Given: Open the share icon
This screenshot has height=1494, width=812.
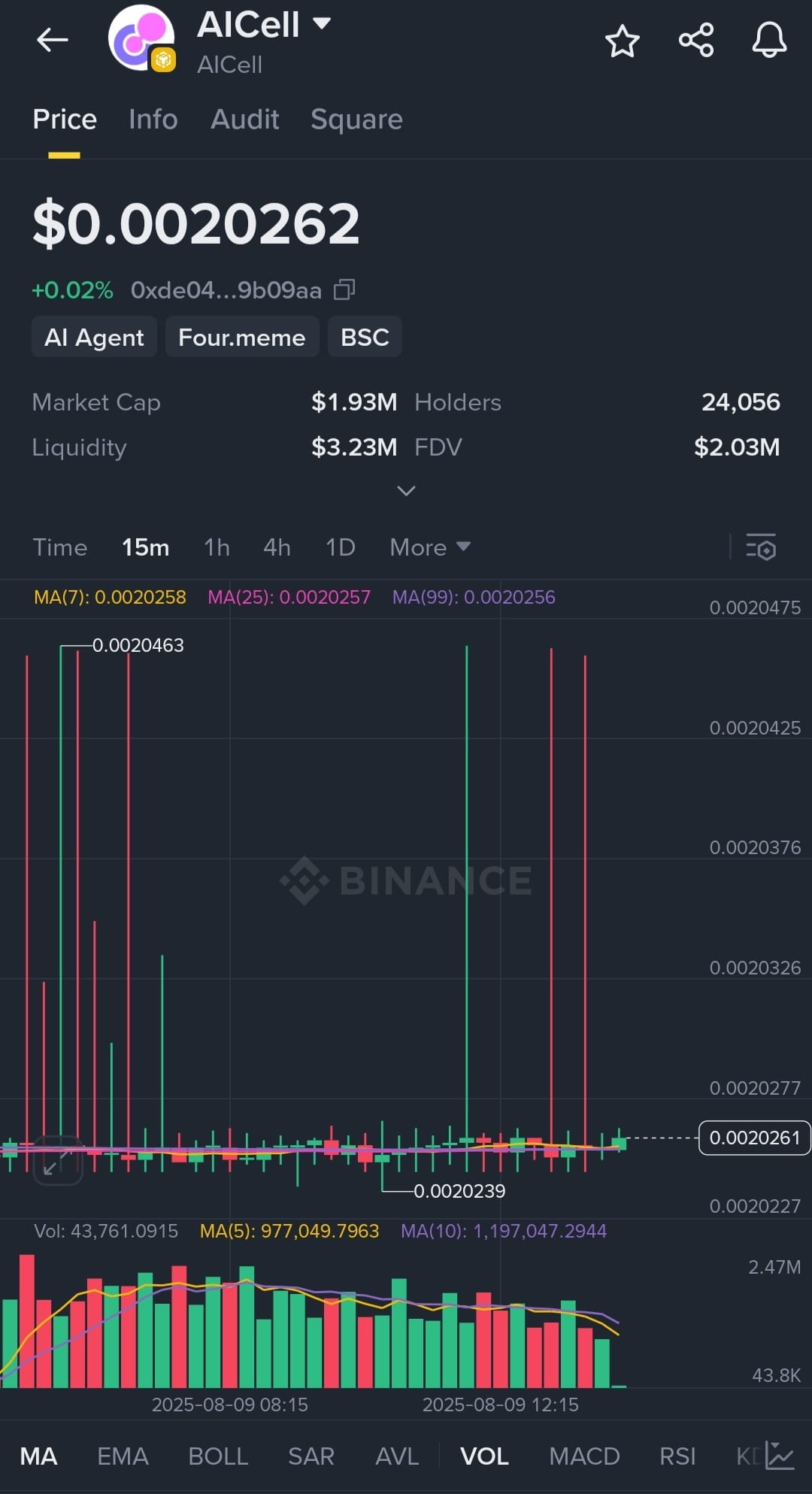Looking at the screenshot, I should (x=695, y=40).
